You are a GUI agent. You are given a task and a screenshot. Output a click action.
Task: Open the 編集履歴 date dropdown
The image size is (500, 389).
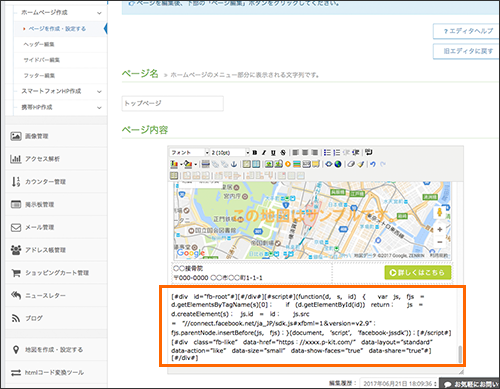point(399,384)
